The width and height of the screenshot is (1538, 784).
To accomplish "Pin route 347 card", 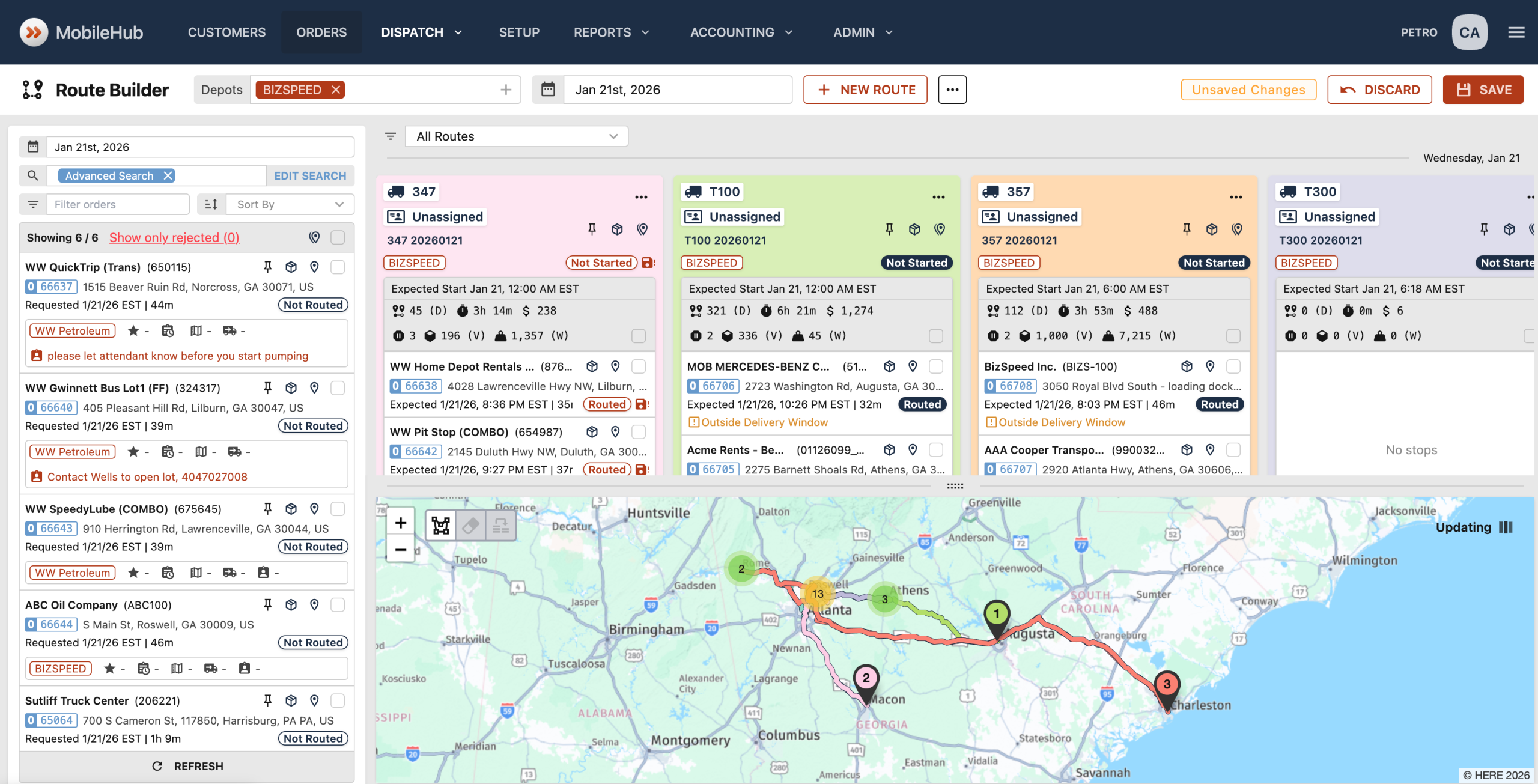I will (x=592, y=229).
